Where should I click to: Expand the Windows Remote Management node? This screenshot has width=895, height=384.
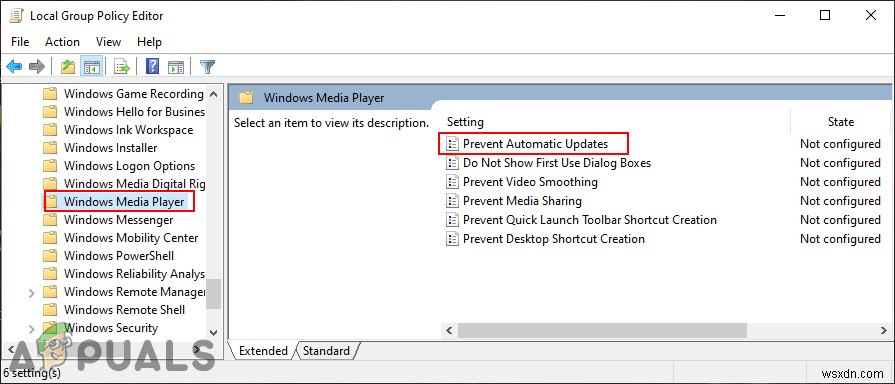tap(31, 293)
